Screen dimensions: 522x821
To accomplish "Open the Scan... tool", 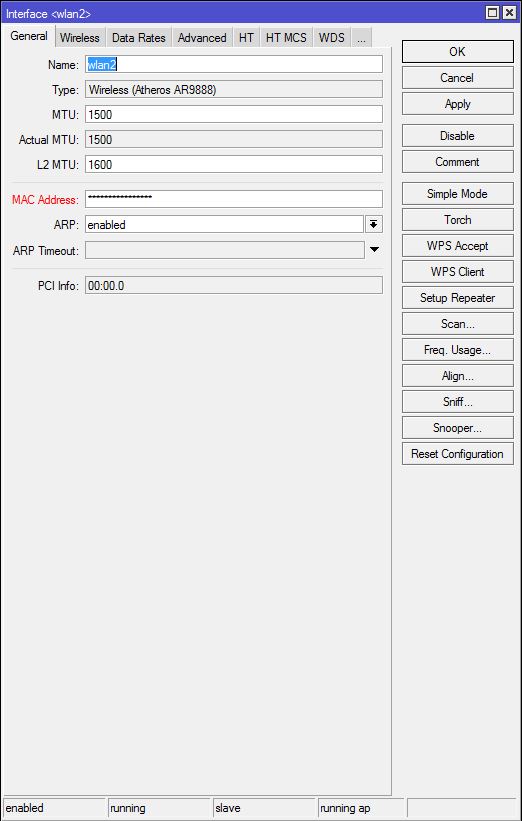I will [457, 324].
